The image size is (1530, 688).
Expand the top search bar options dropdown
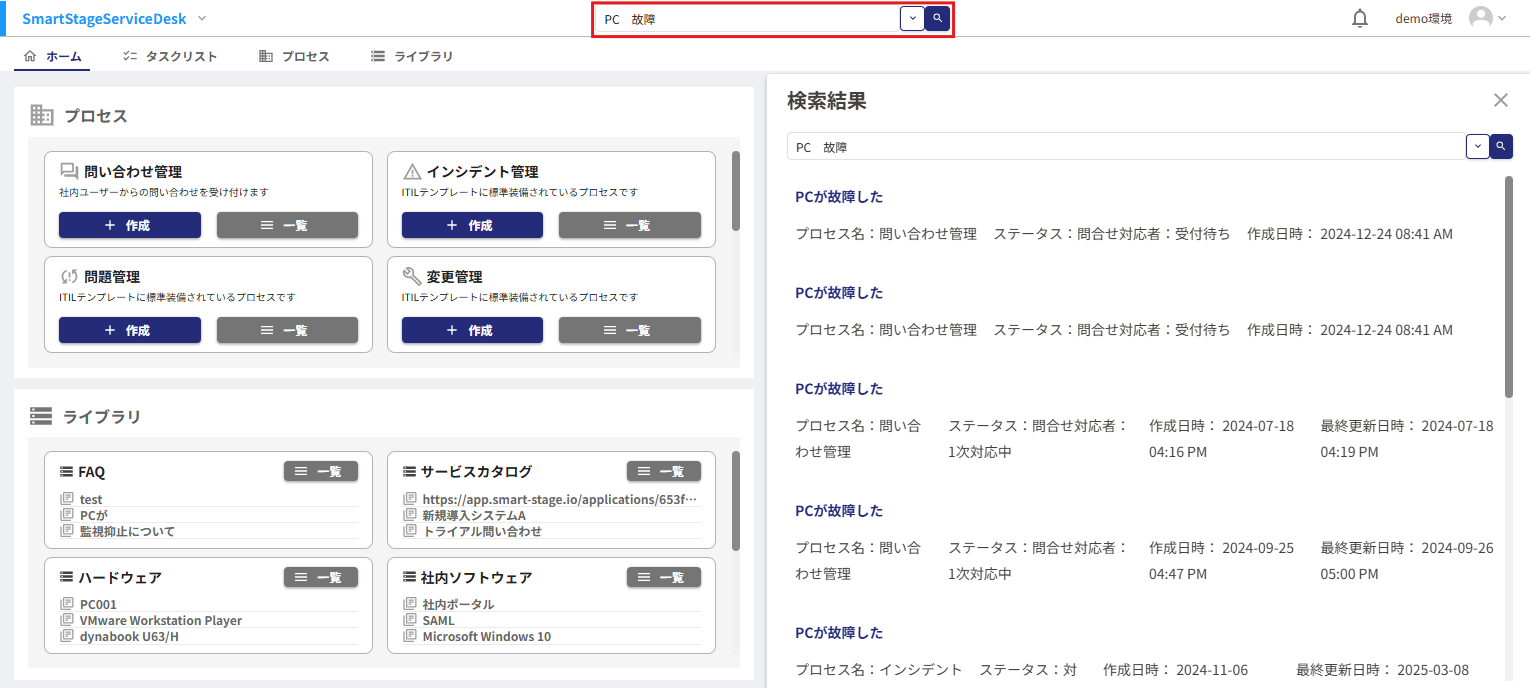[x=912, y=18]
